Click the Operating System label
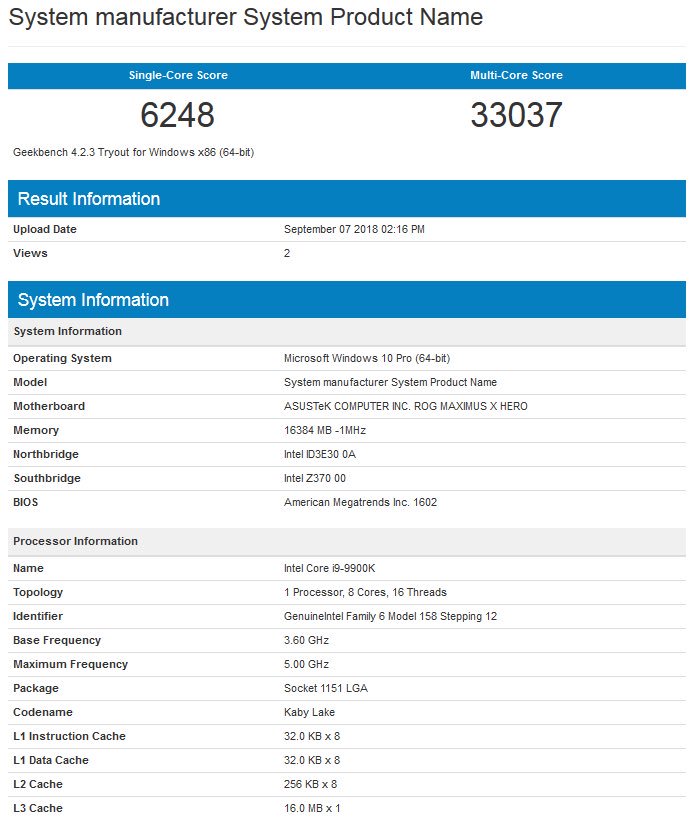Viewport: 689px width, 832px height. click(x=62, y=358)
